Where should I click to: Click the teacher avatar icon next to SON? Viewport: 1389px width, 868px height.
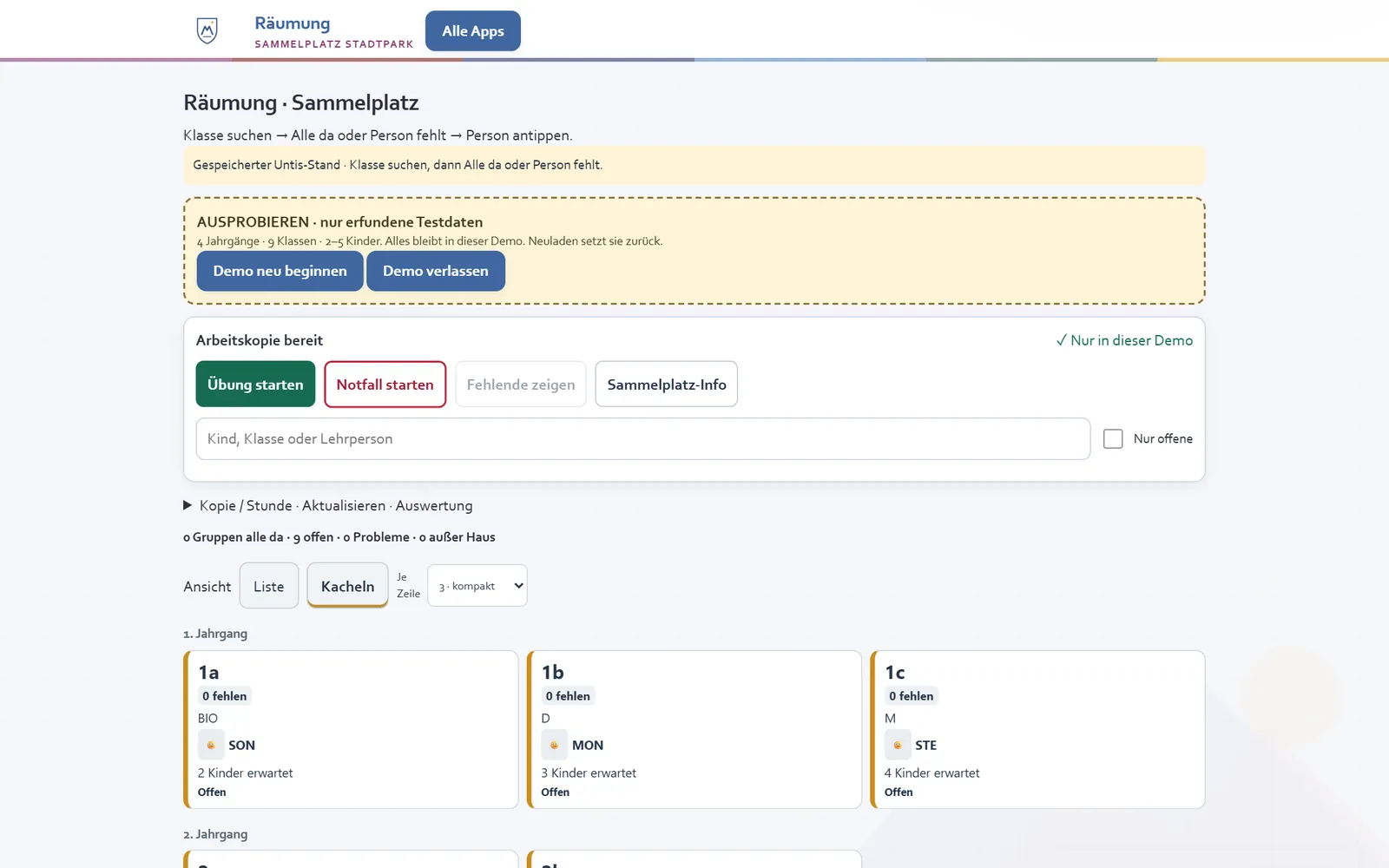coord(211,745)
